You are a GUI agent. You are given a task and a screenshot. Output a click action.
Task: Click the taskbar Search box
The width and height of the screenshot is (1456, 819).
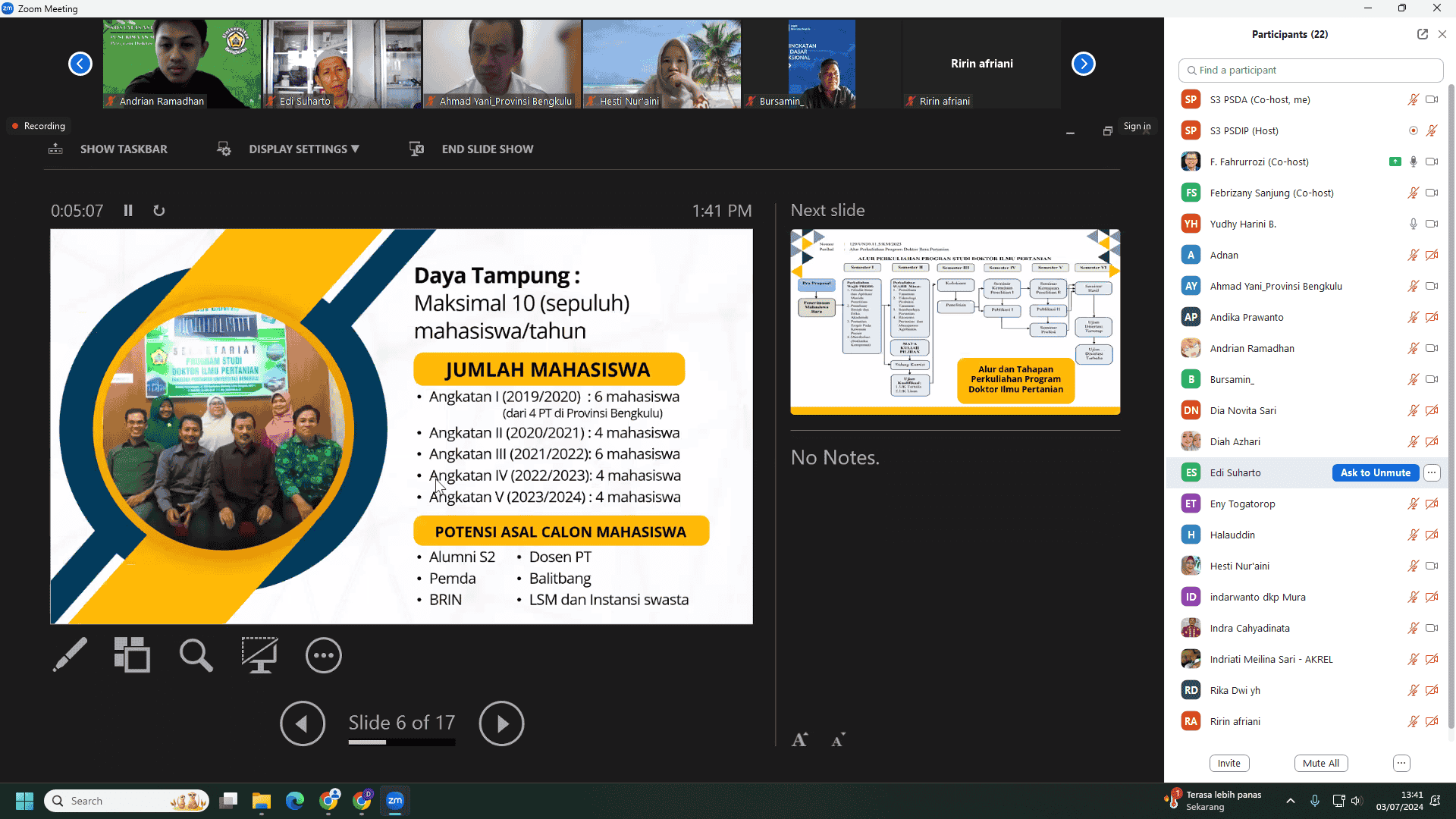click(127, 801)
